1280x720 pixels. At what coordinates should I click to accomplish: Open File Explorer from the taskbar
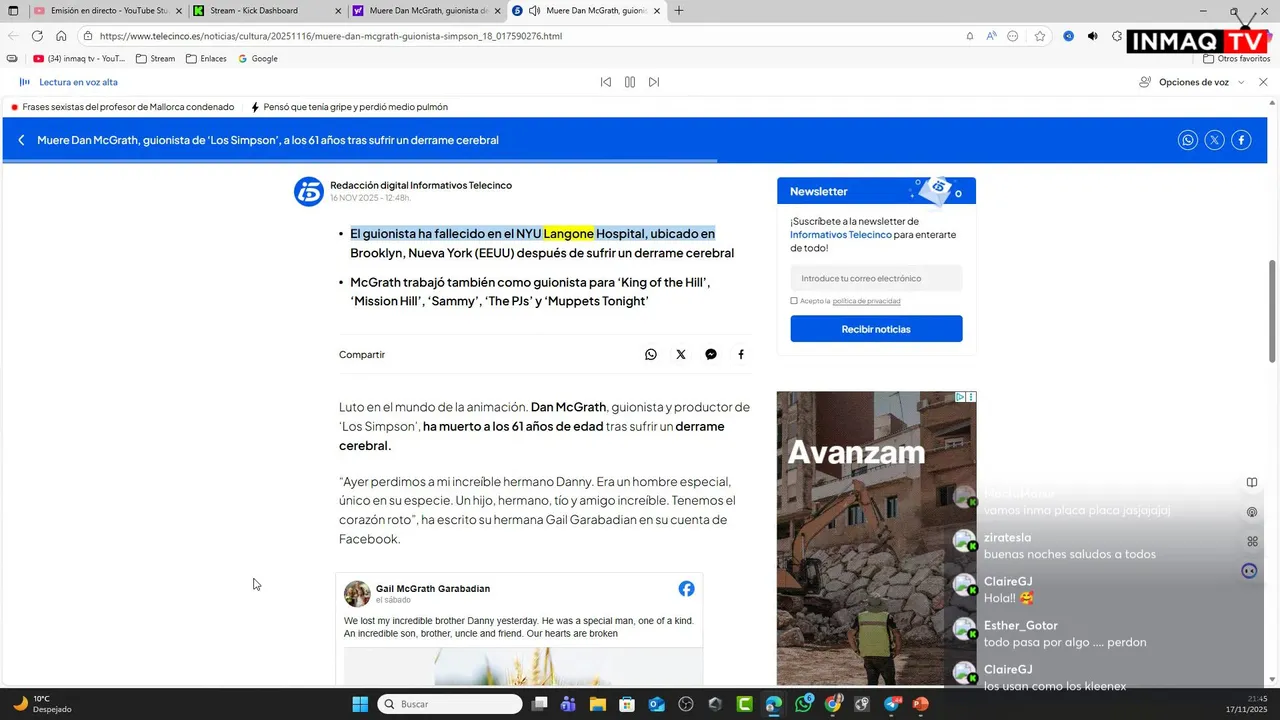click(597, 704)
